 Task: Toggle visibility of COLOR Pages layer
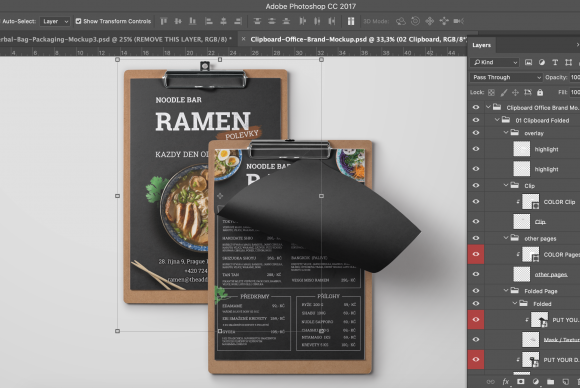click(x=476, y=254)
